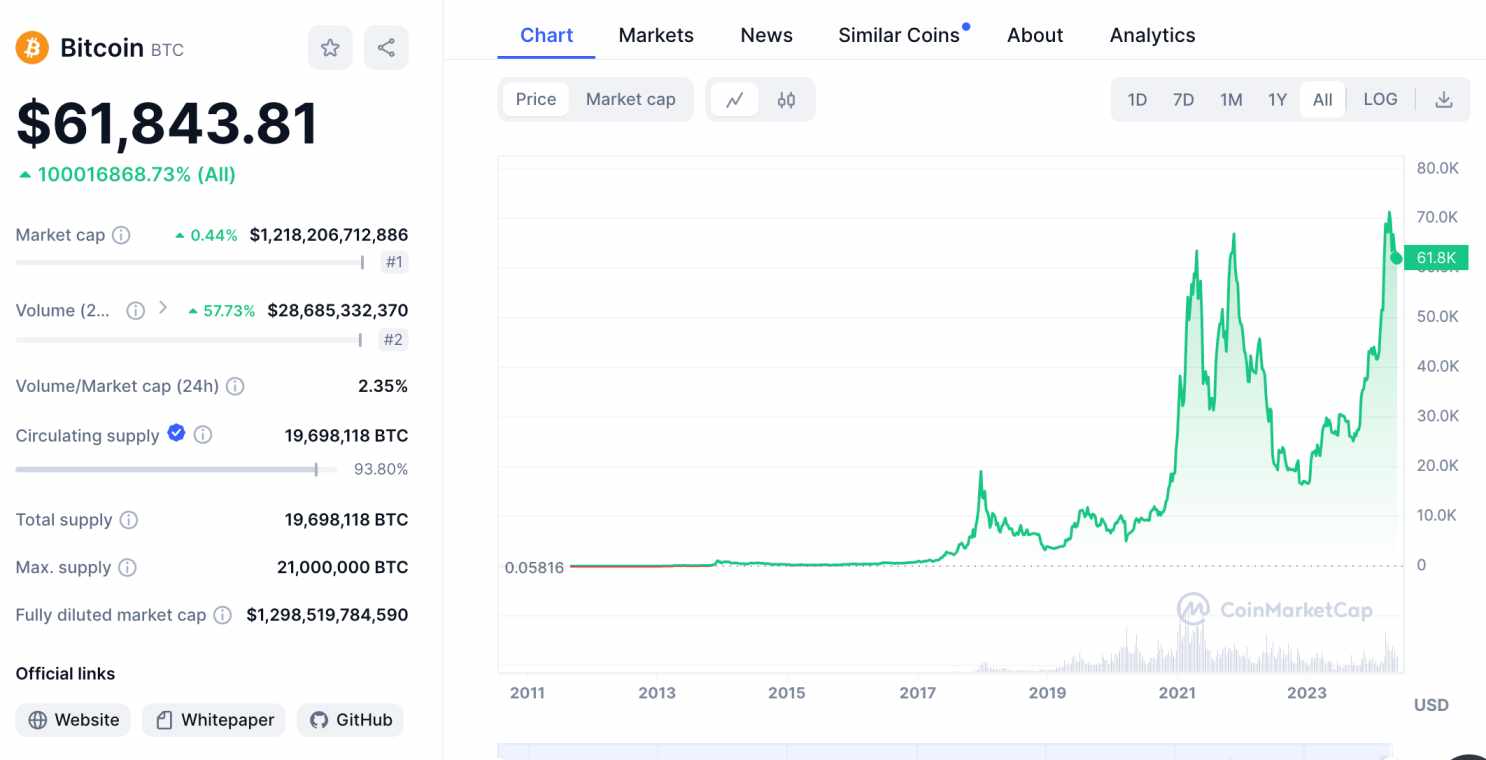Viewport: 1486px width, 760px height.
Task: Click market cap value $1,218,206,712,886
Action: point(329,235)
